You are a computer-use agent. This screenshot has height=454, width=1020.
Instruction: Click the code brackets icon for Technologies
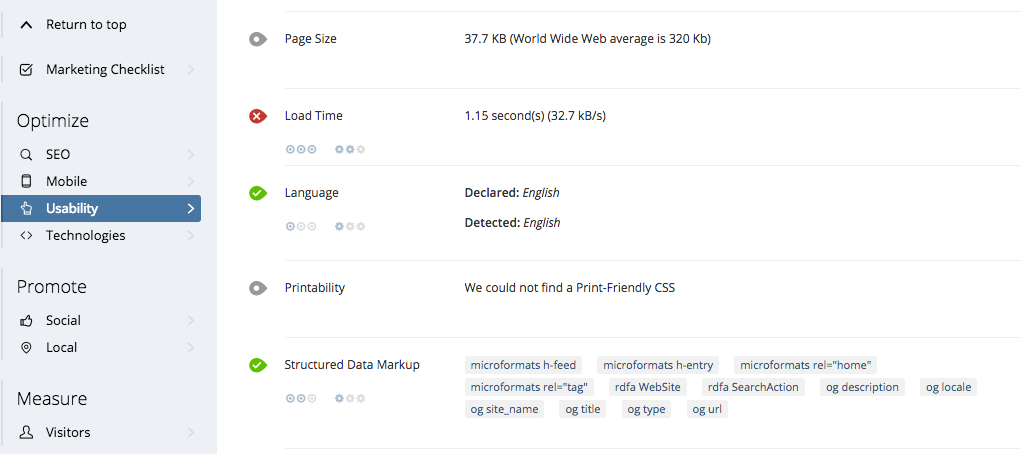26,235
